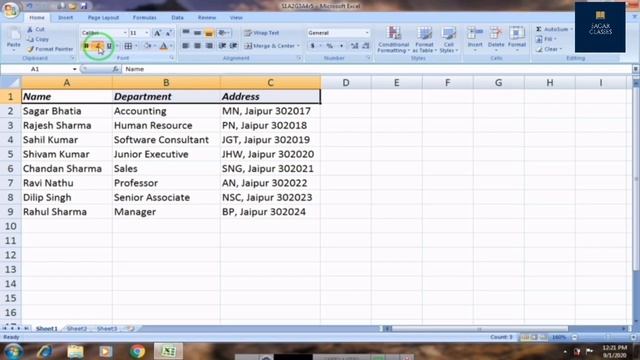This screenshot has width=640, height=360.
Task: Open Conditional Formatting menu
Action: (x=393, y=39)
